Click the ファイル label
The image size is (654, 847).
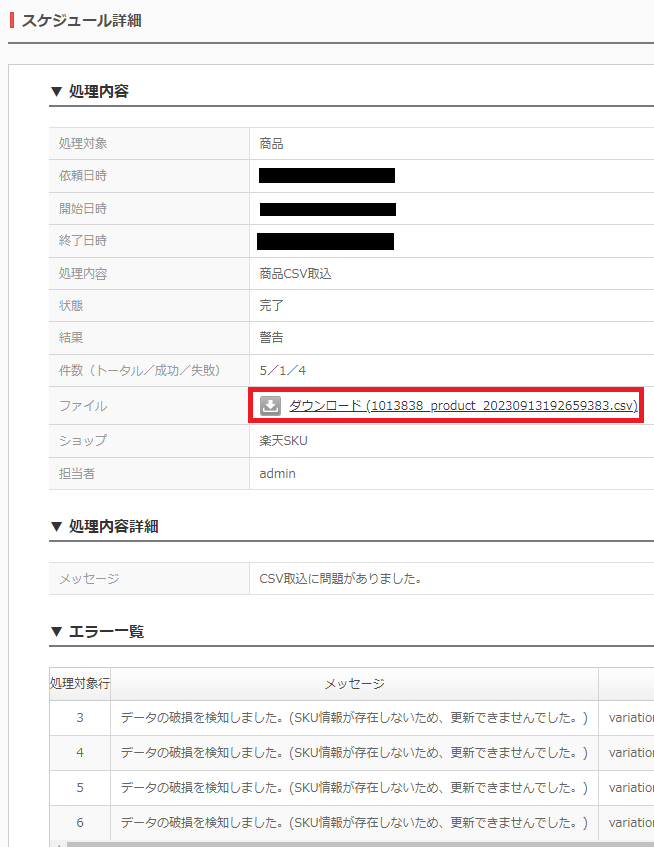tap(83, 406)
